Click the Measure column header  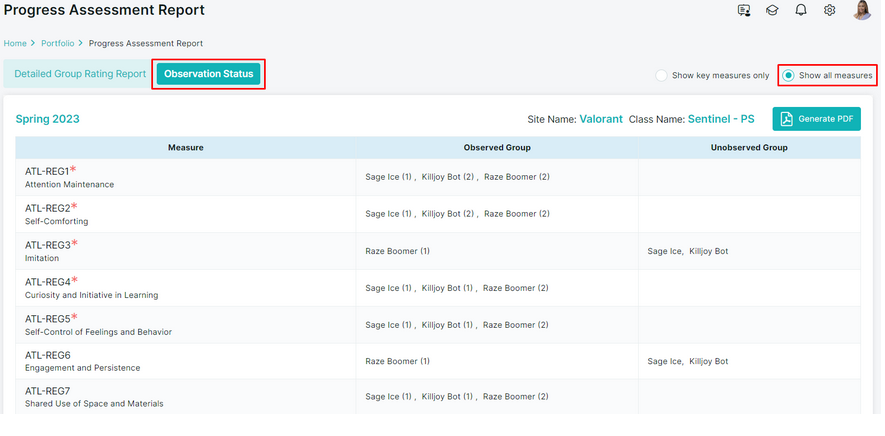(x=185, y=148)
